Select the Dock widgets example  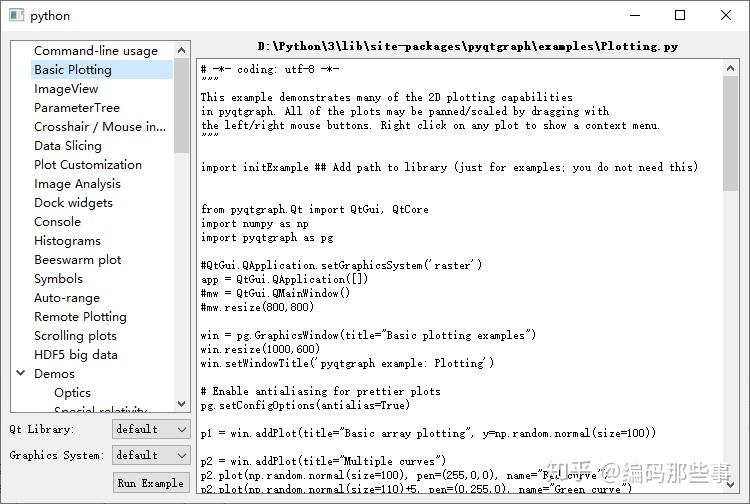pyautogui.click(x=73, y=203)
